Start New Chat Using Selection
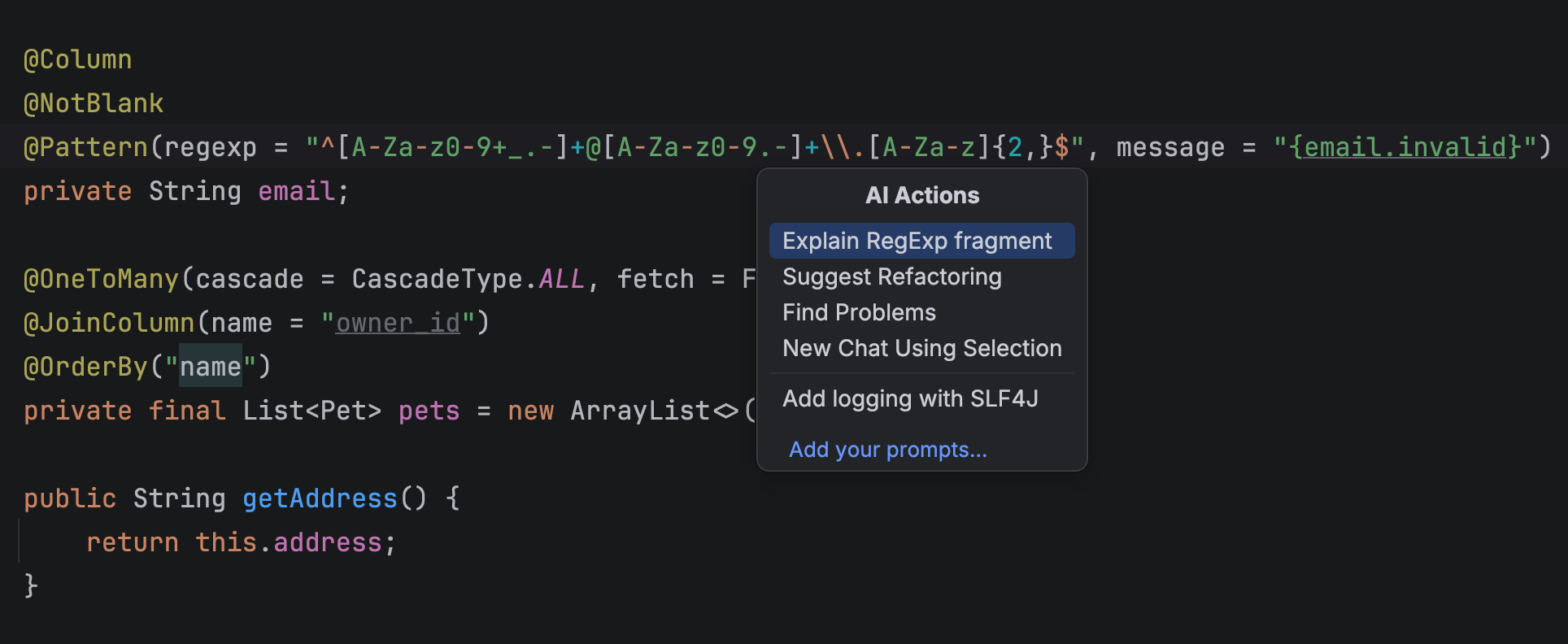 pyautogui.click(x=921, y=348)
